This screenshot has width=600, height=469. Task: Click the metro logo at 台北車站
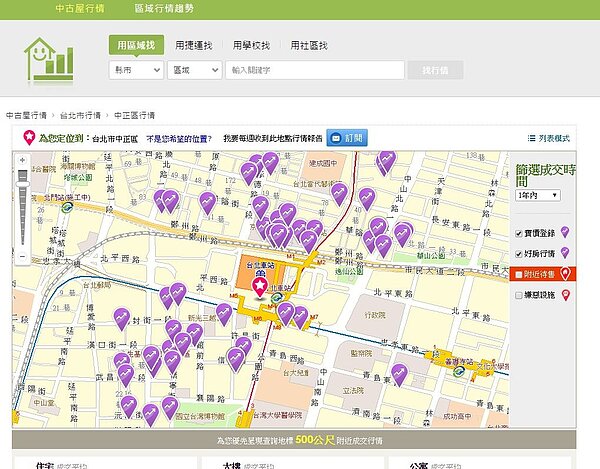(277, 297)
